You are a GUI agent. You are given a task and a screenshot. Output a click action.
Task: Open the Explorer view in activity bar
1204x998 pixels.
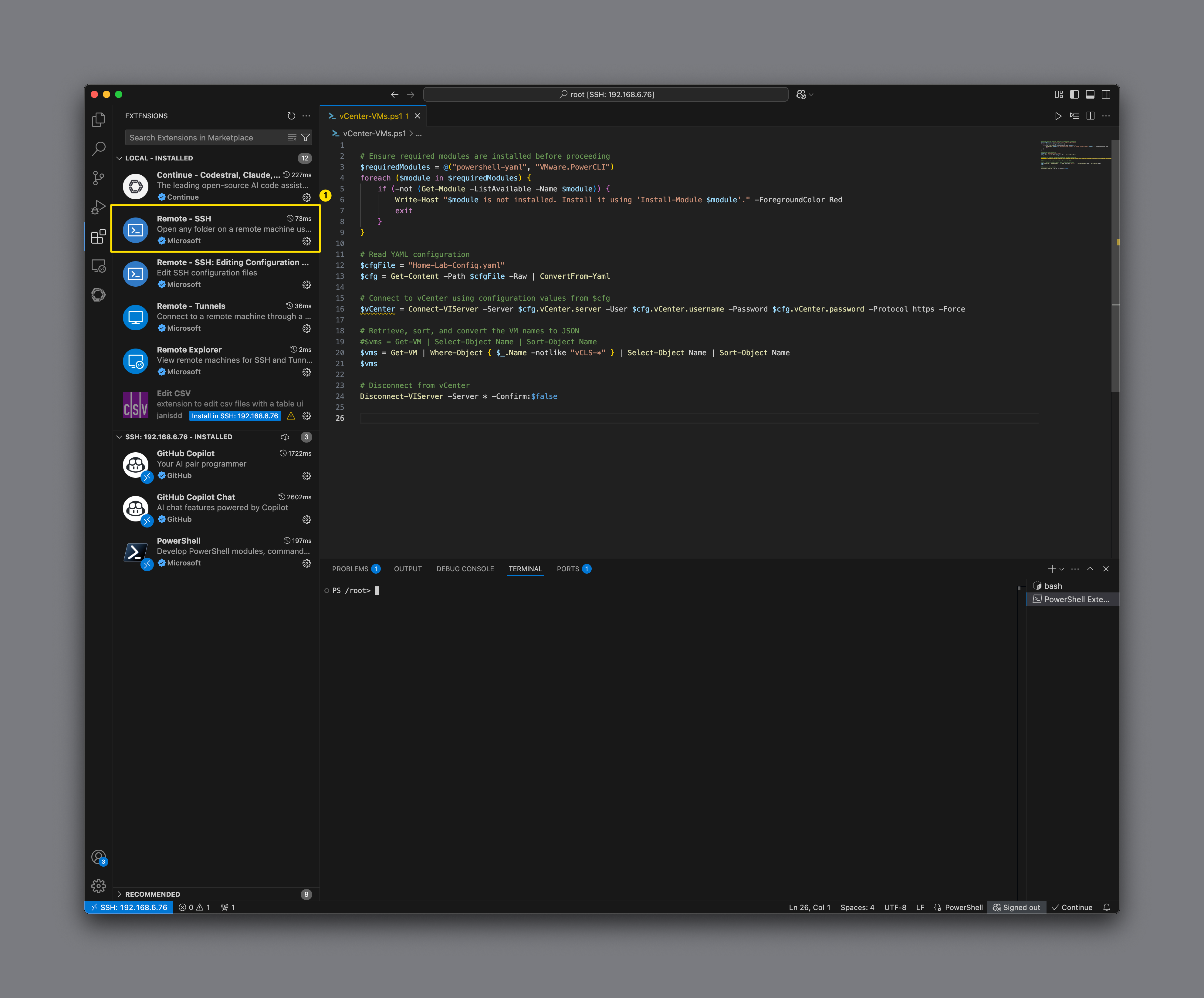coord(99,120)
